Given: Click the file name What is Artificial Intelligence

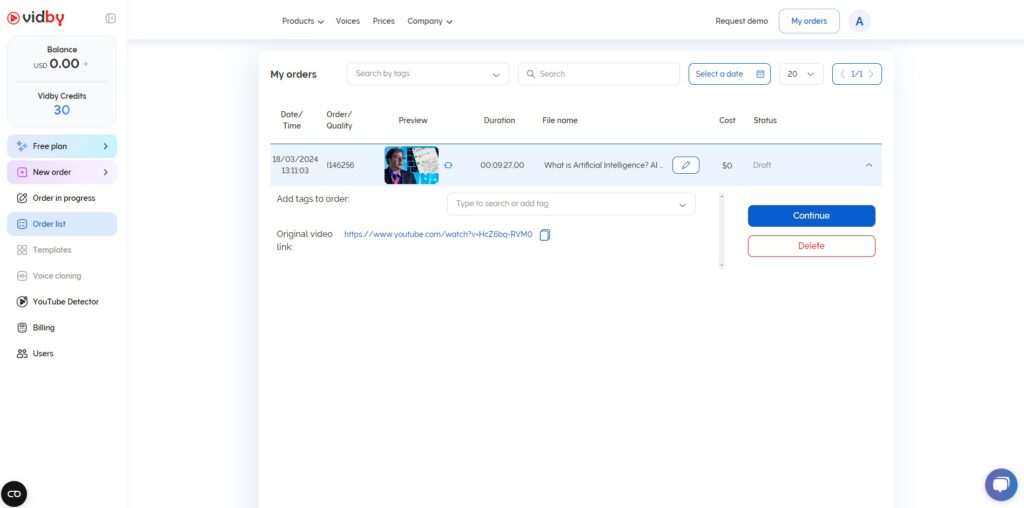Looking at the screenshot, I should click(x=603, y=165).
